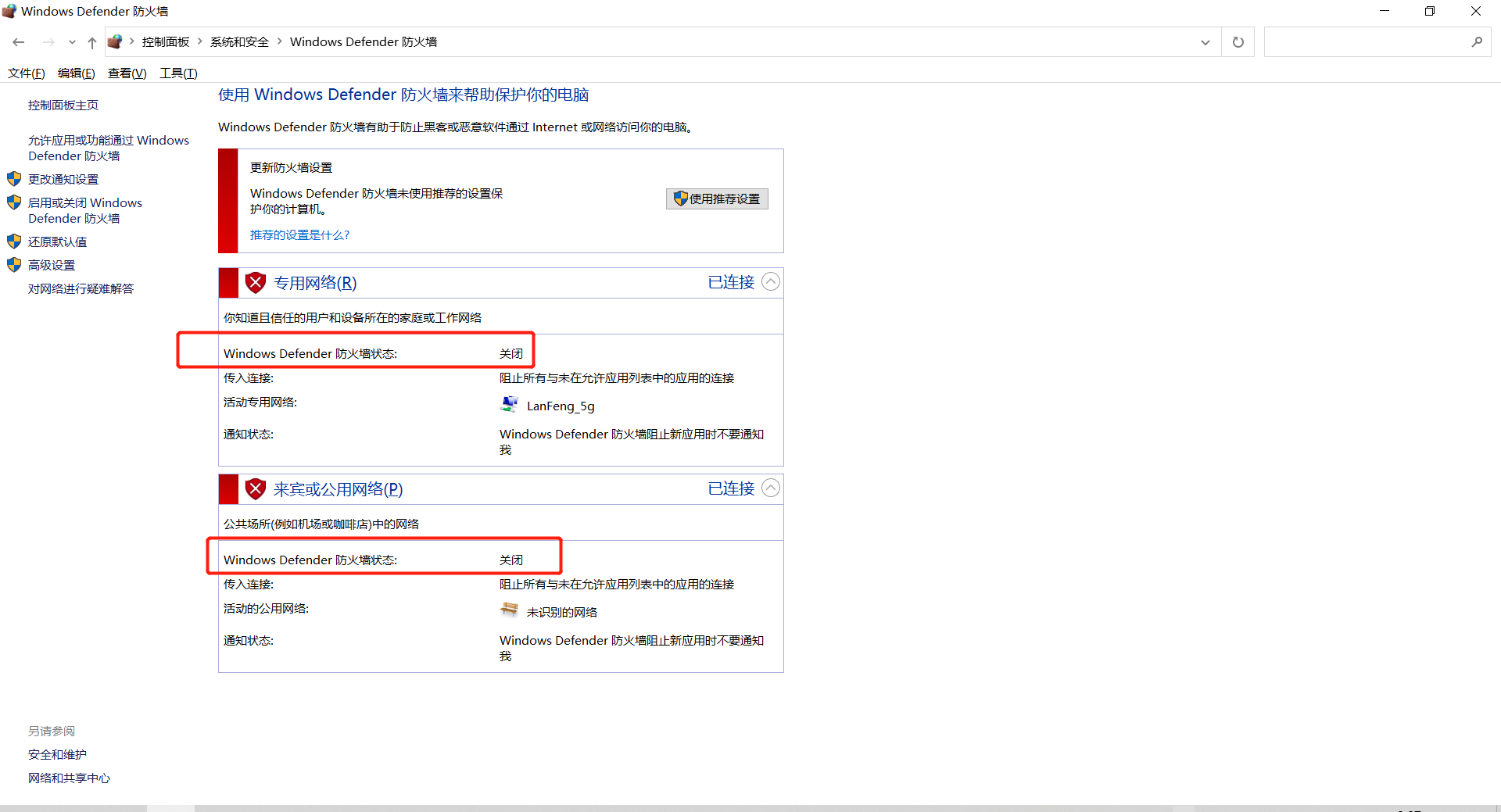Open 安全和维护 link

coord(58,755)
